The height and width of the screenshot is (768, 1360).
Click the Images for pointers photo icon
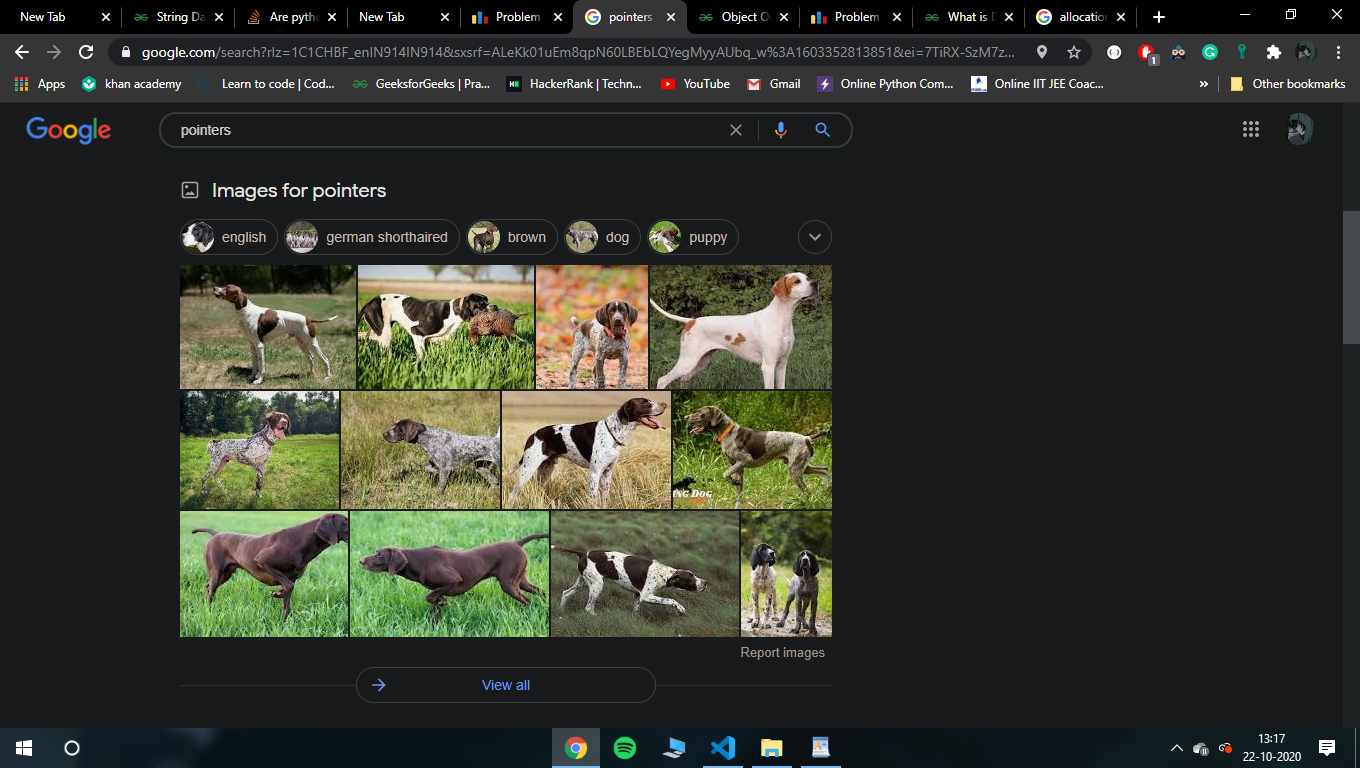pyautogui.click(x=189, y=189)
